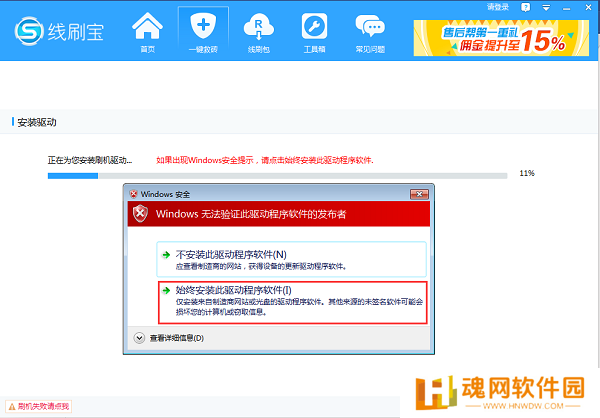The width and height of the screenshot is (600, 418).
Task: Expand 查看详细信息(D)
Action: click(169, 338)
